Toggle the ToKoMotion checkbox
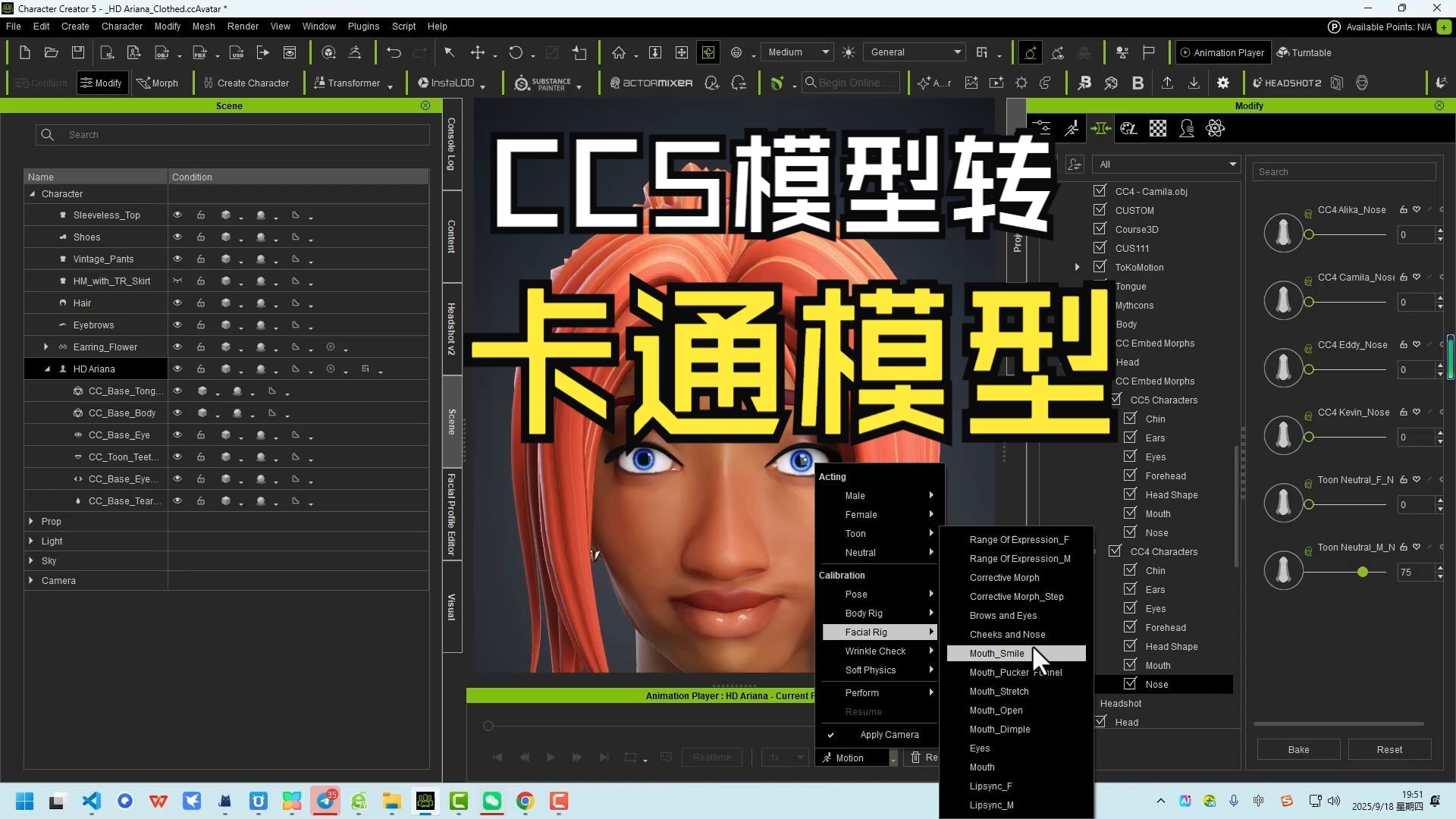The width and height of the screenshot is (1456, 819). click(1100, 266)
